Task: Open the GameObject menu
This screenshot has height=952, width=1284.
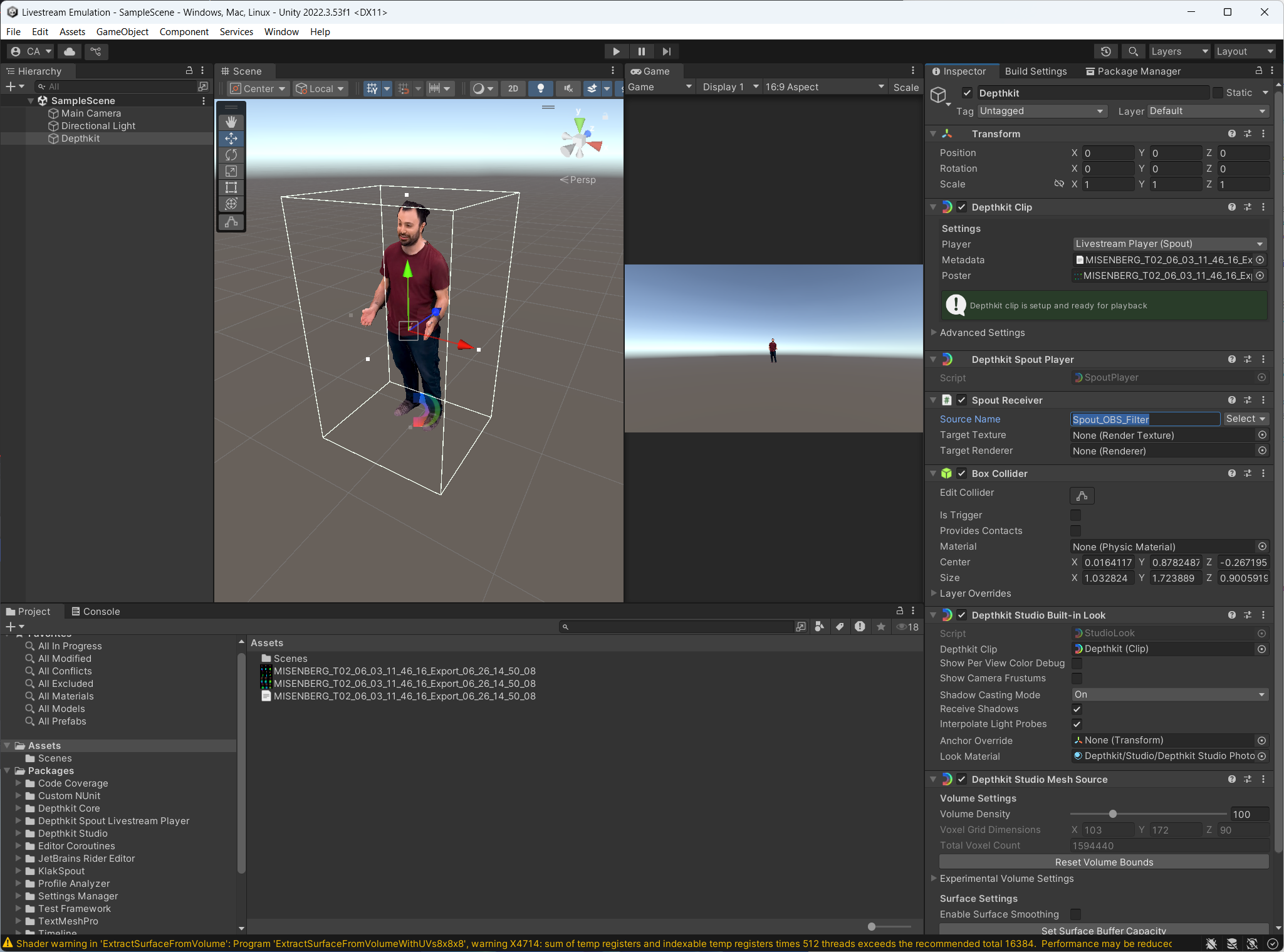Action: (122, 32)
